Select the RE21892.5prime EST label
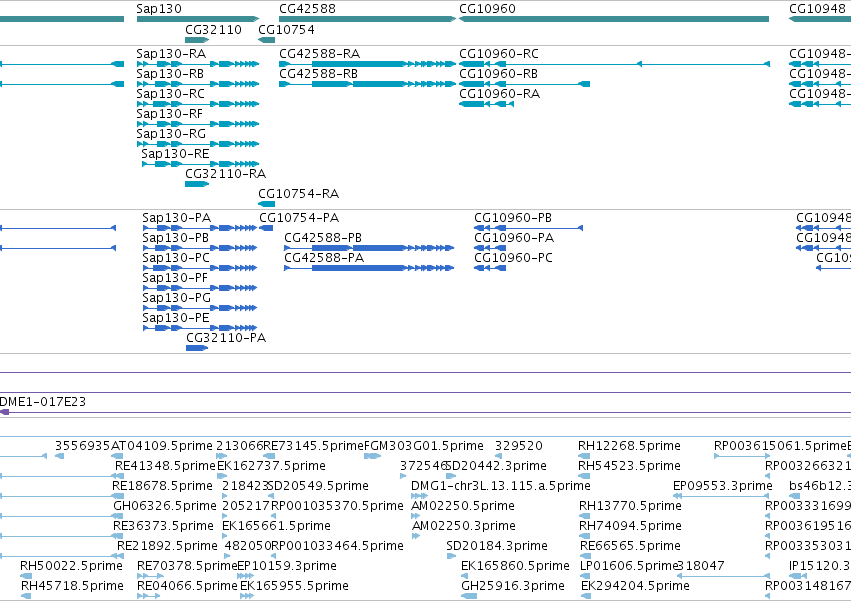This screenshot has width=851, height=601. click(167, 547)
